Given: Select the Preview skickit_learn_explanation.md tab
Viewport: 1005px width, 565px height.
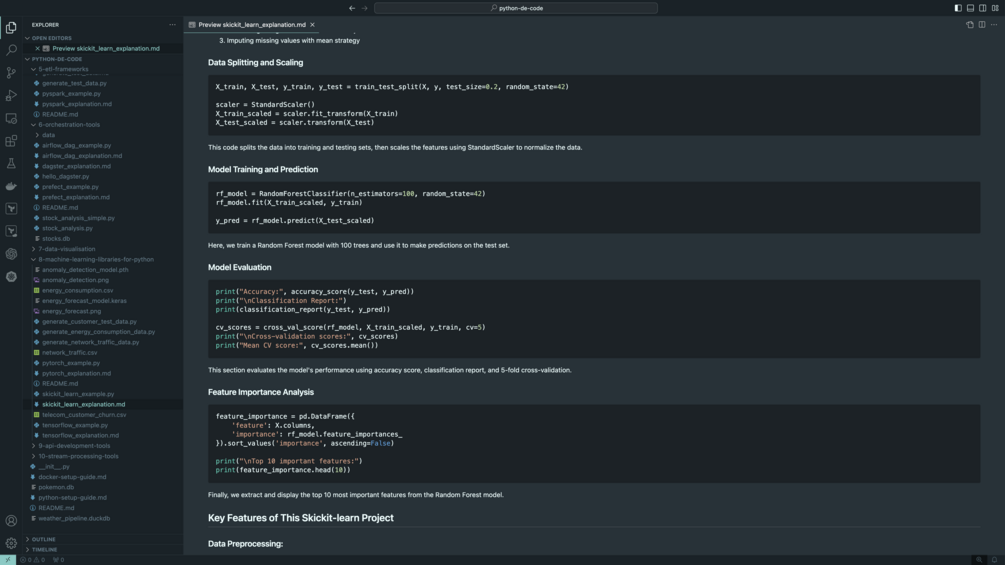Looking at the screenshot, I should 251,25.
